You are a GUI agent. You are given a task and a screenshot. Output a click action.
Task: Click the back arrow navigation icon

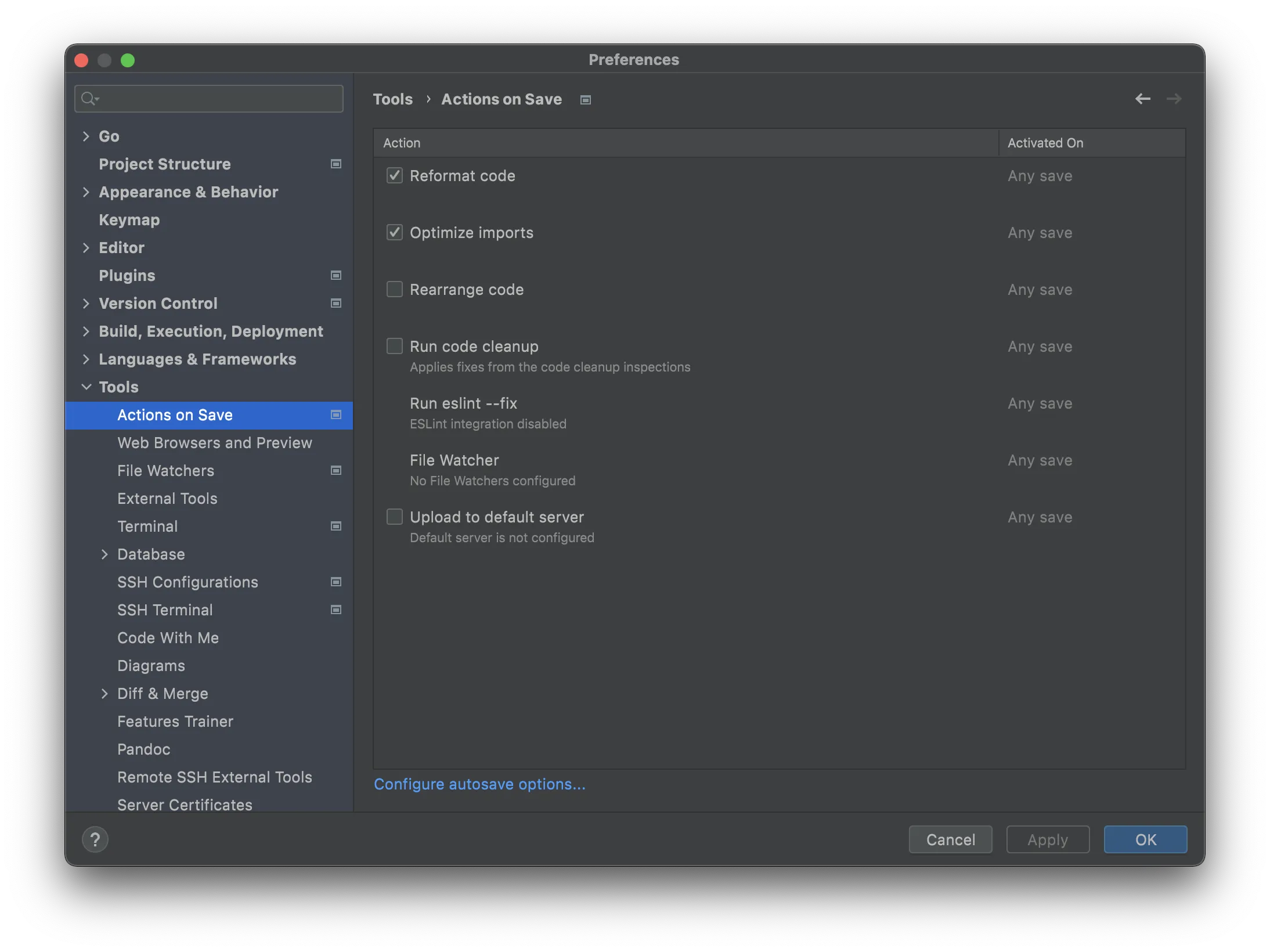1142,99
